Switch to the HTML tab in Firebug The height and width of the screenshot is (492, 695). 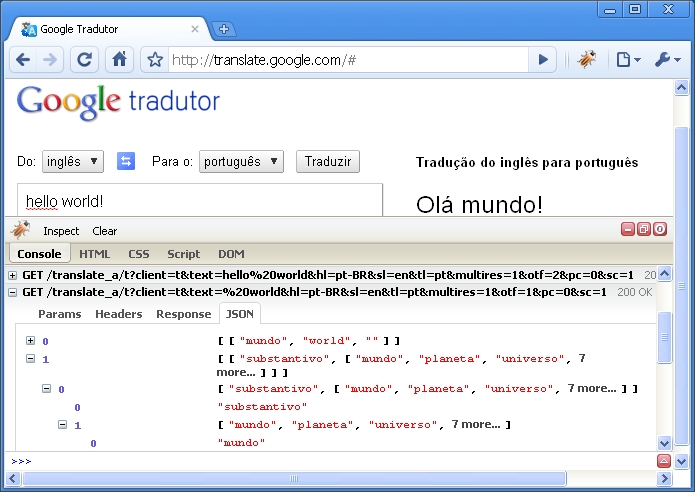[95, 254]
